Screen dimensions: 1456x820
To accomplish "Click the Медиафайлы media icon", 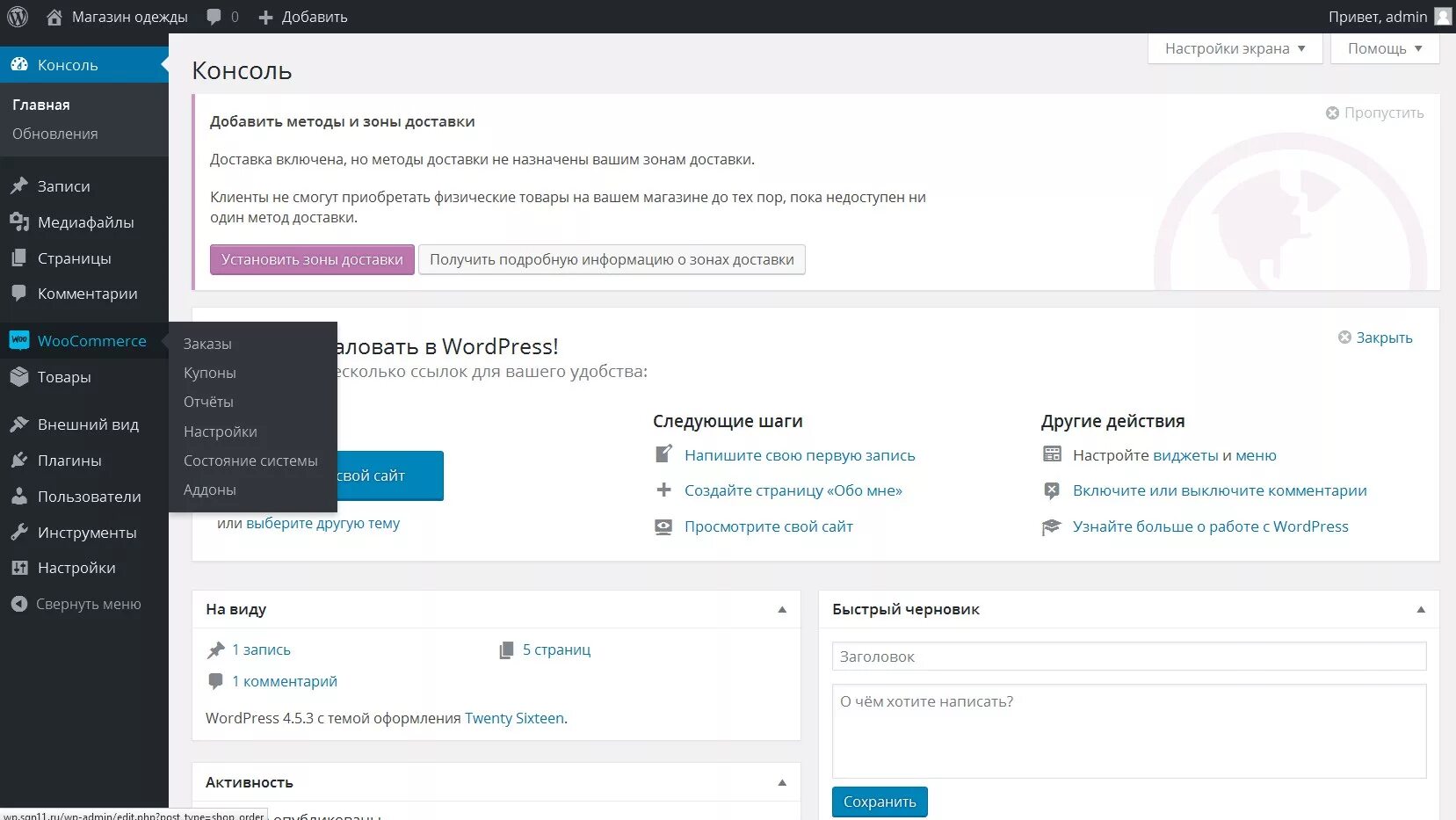I will [x=19, y=221].
